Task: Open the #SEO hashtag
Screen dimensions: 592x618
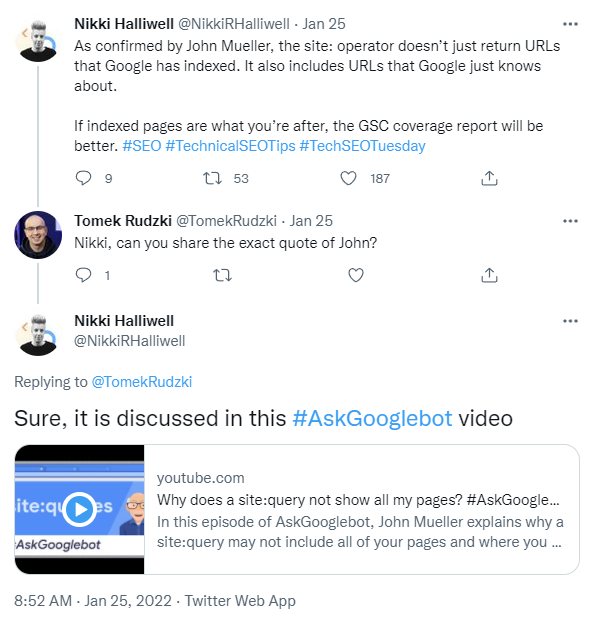Action: pyautogui.click(x=142, y=146)
